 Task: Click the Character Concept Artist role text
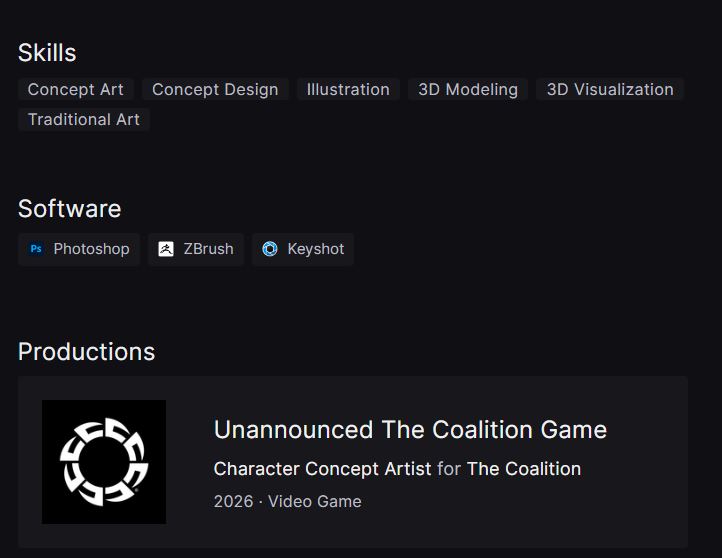pos(322,469)
